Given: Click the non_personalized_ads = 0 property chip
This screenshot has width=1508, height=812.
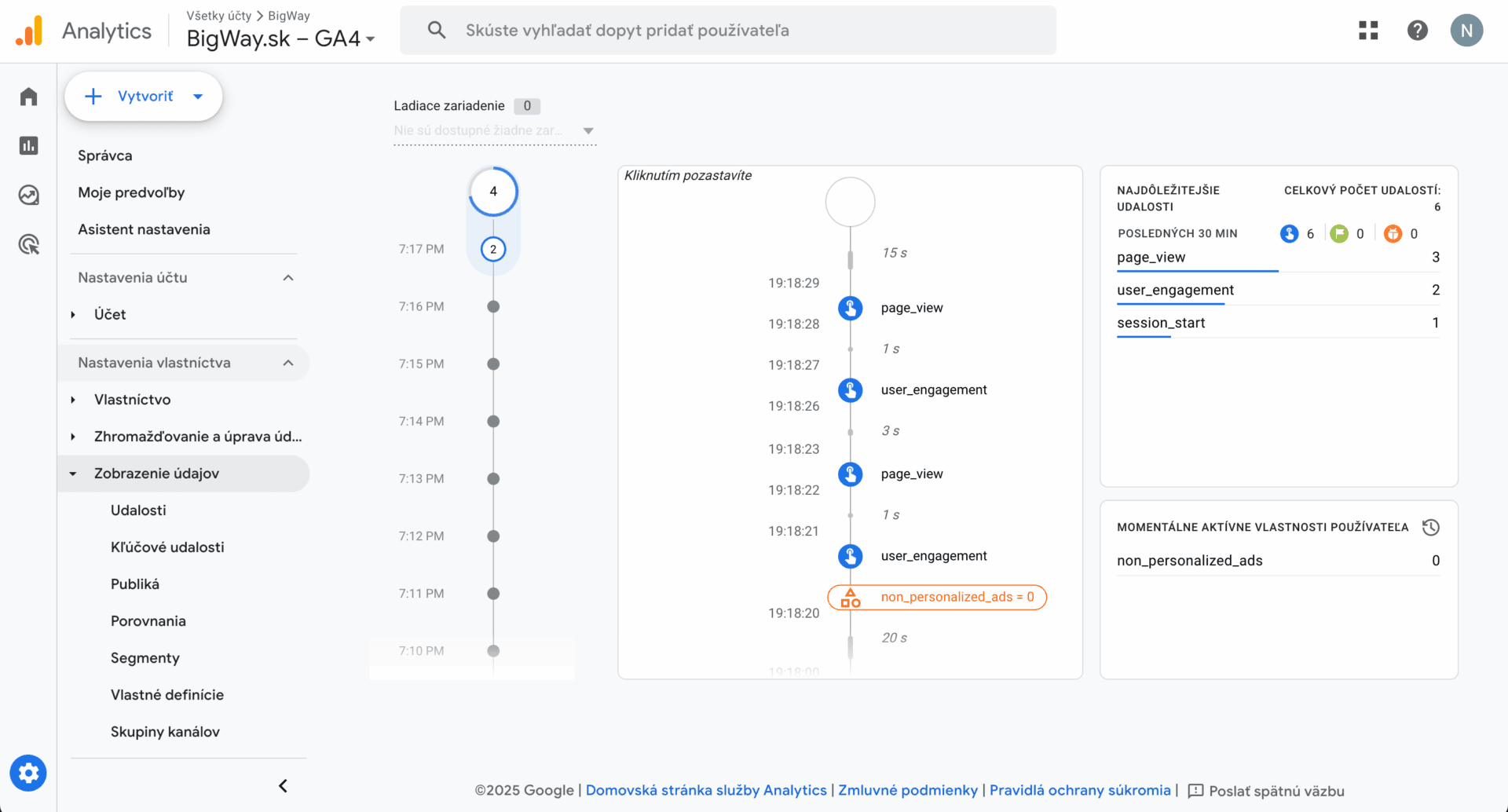Looking at the screenshot, I should (x=937, y=597).
